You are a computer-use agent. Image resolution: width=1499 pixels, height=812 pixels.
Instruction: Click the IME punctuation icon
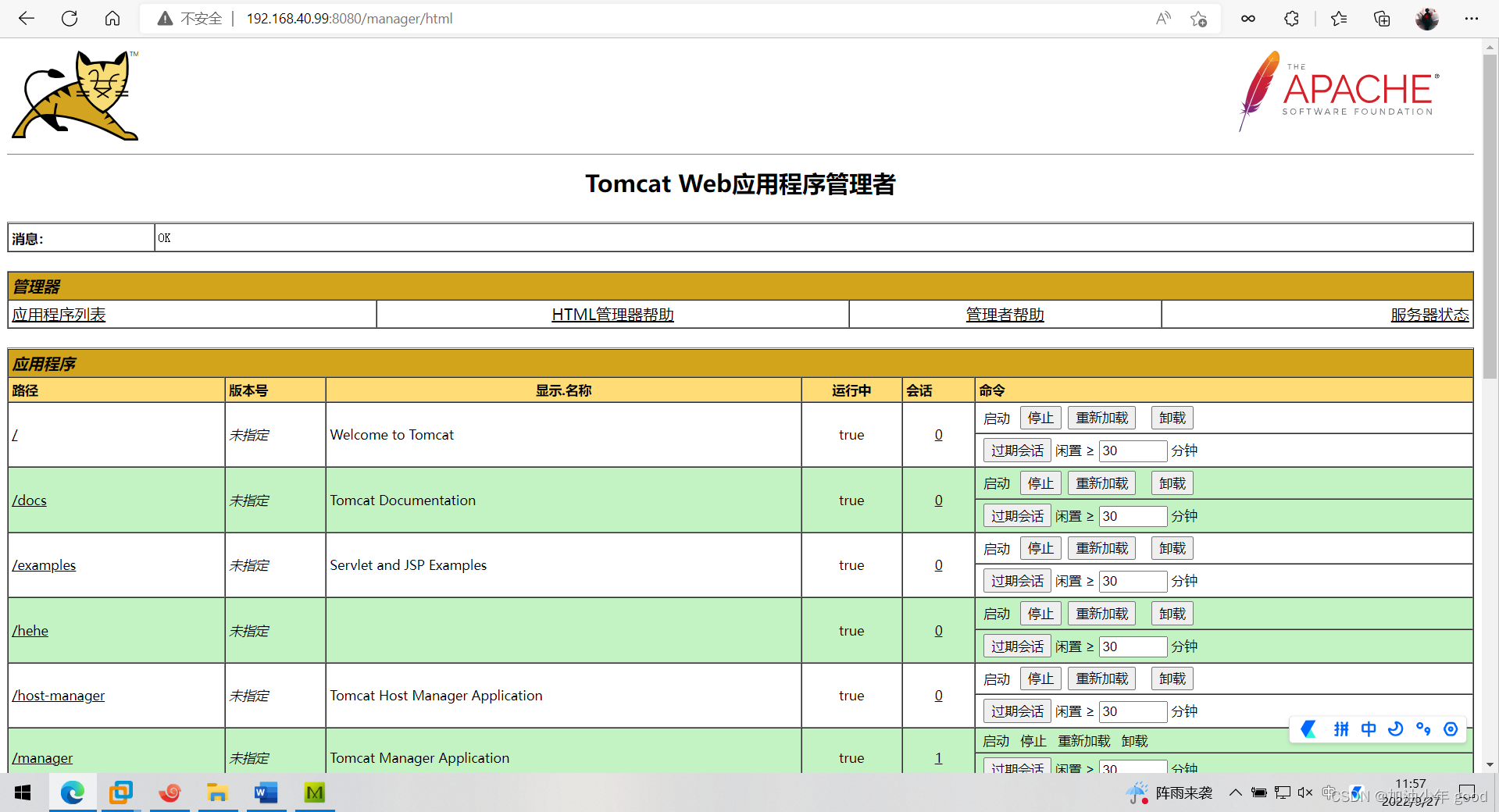pyautogui.click(x=1423, y=729)
